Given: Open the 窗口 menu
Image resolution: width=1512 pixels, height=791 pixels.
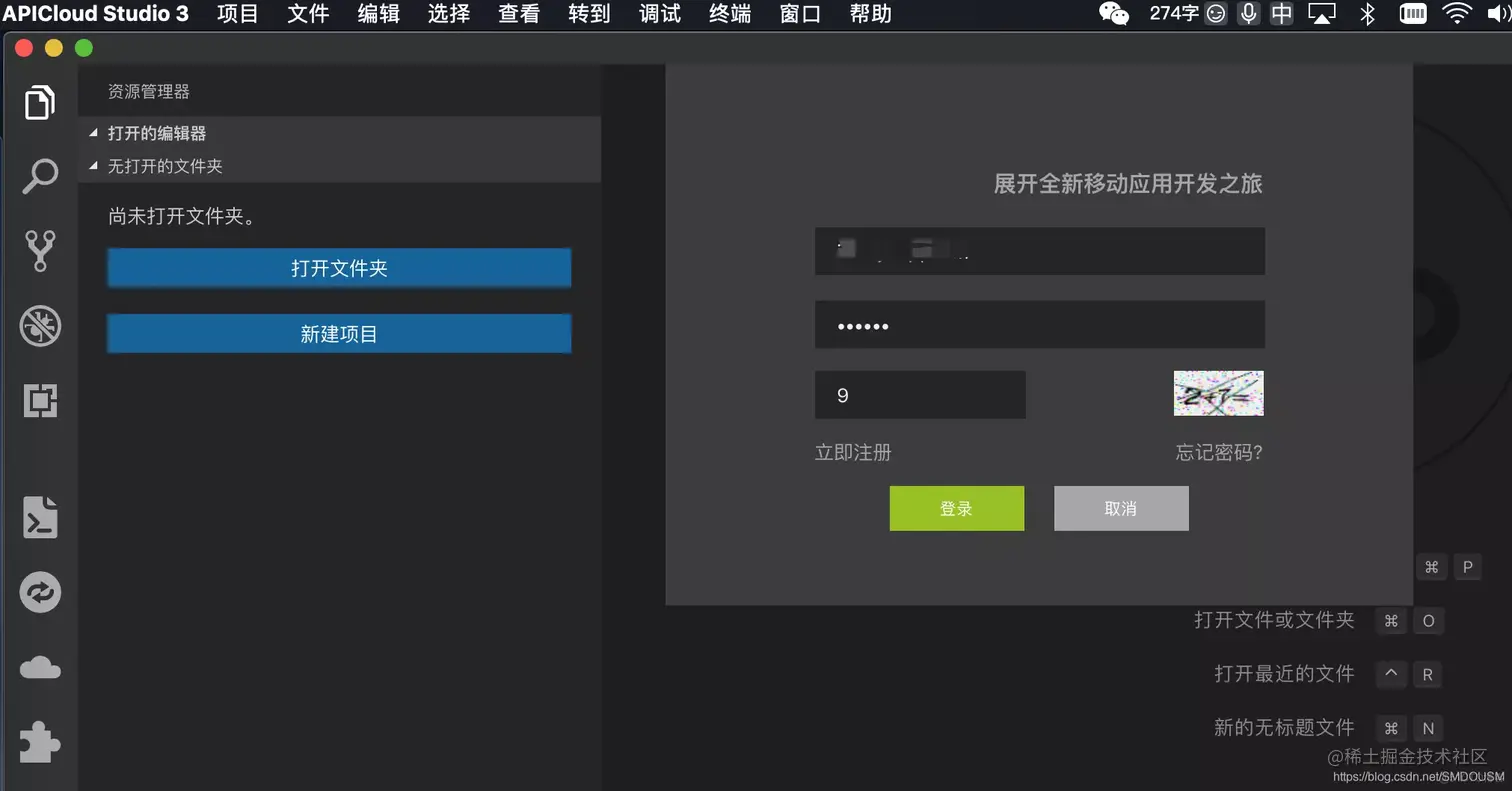Looking at the screenshot, I should (800, 14).
